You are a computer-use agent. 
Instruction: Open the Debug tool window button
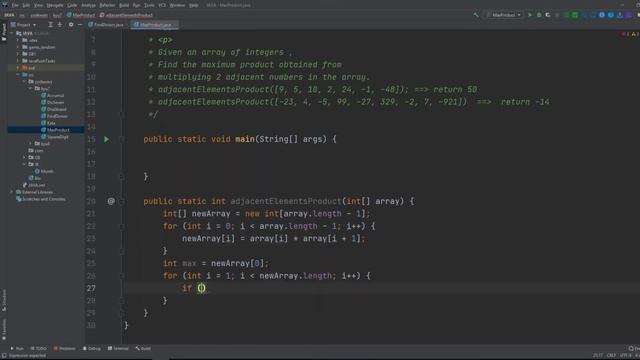[92, 349]
